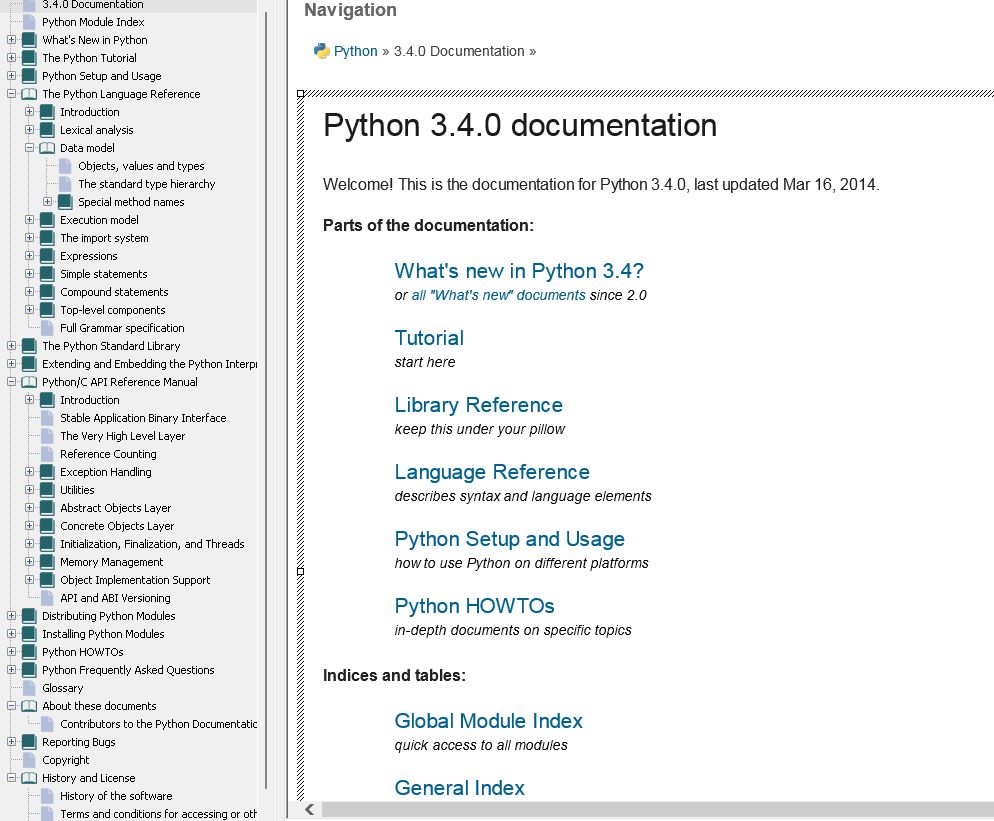Expand the What's New in Python node
The image size is (994, 821).
11,39
